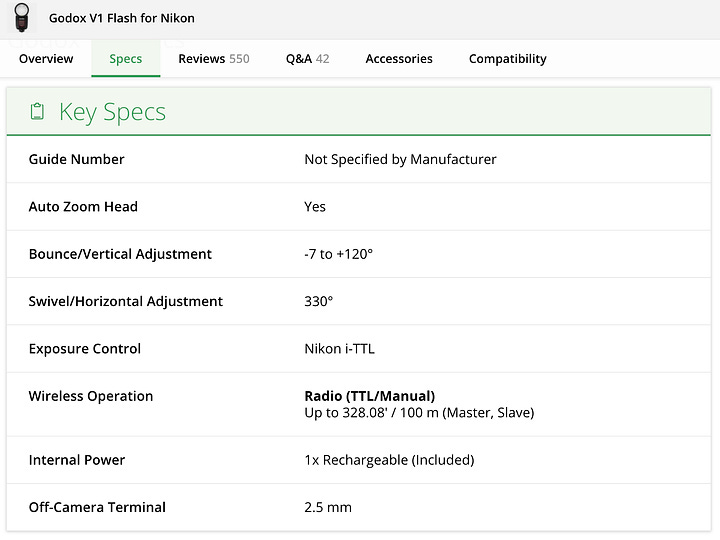Screen dimensions: 720x540
Task: Click the '330°' swivel value
Action: click(319, 301)
